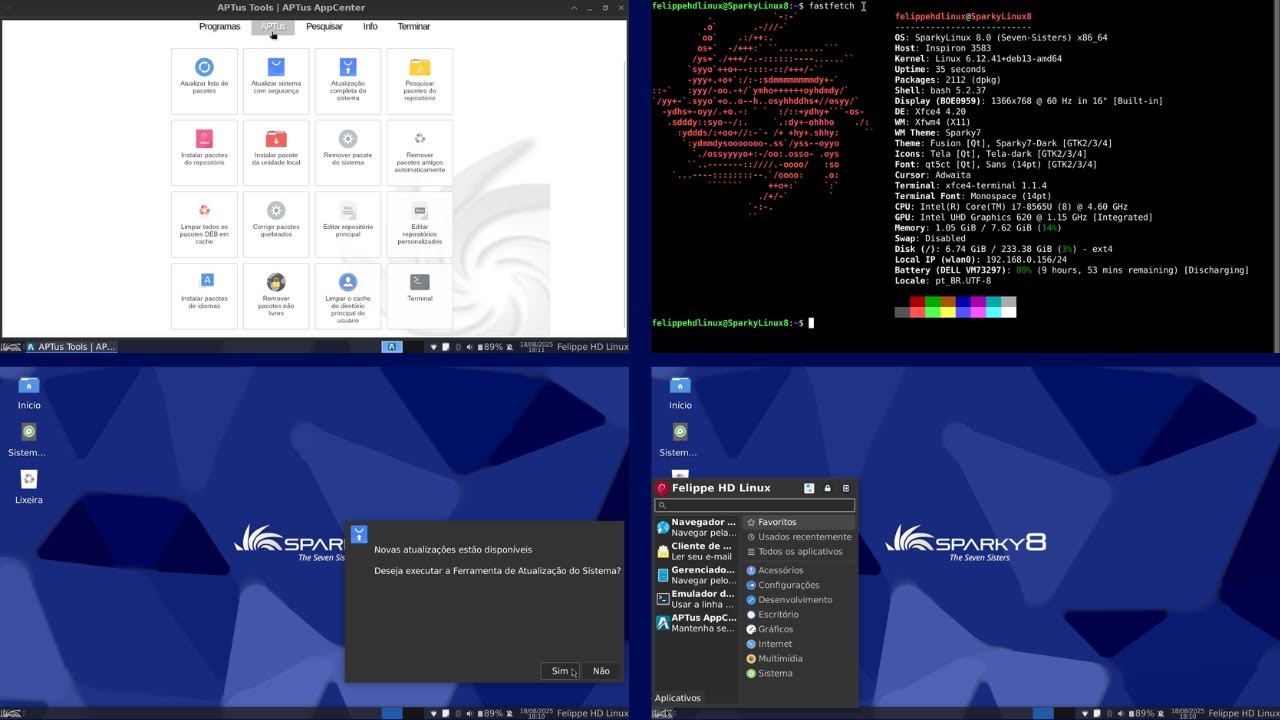Click the 'fastfetch' command text in terminal

coord(831,6)
